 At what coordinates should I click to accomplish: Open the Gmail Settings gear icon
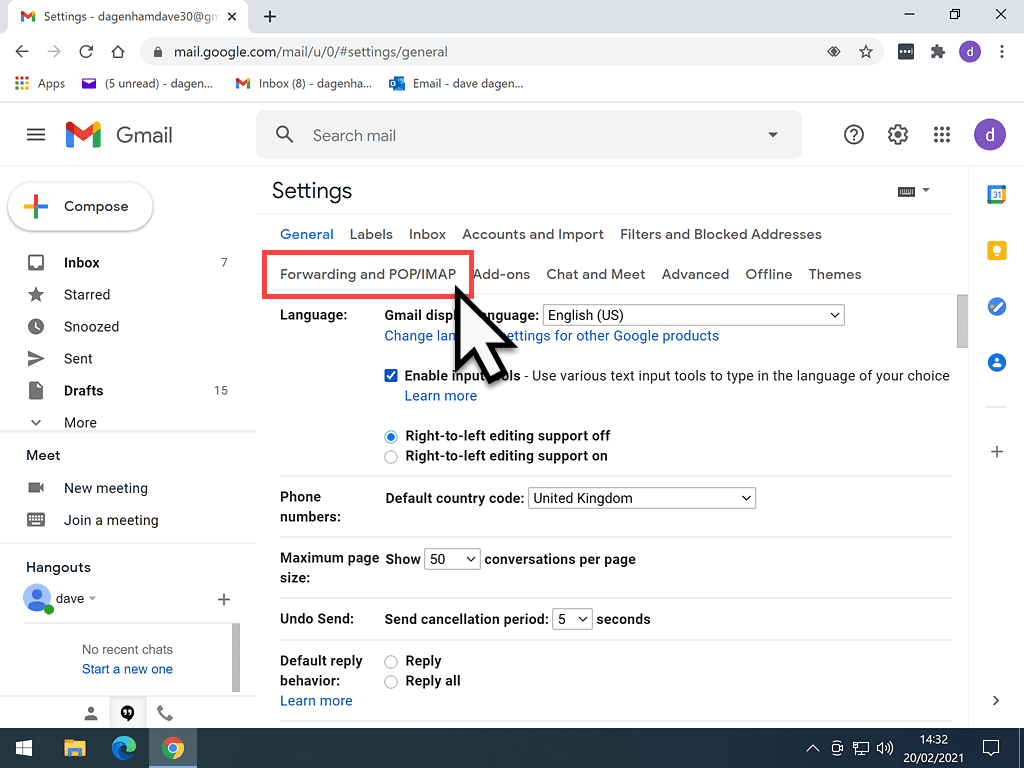897,135
